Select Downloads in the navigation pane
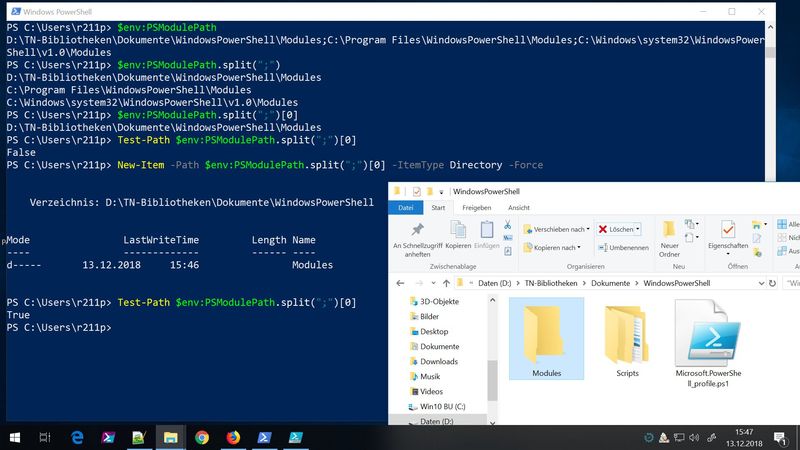Viewport: 800px width, 450px height. tap(439, 361)
